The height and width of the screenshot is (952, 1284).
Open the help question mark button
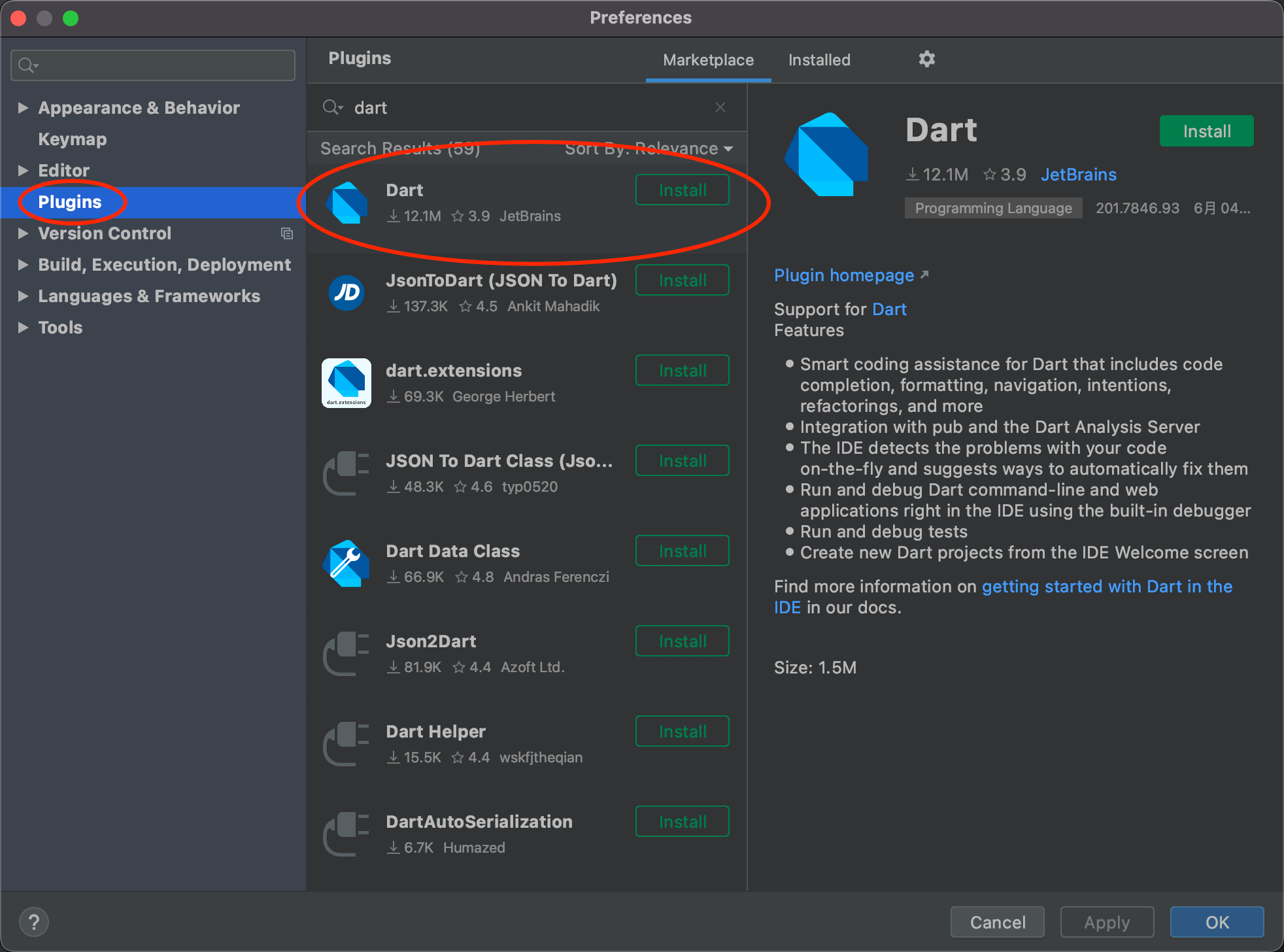34,922
